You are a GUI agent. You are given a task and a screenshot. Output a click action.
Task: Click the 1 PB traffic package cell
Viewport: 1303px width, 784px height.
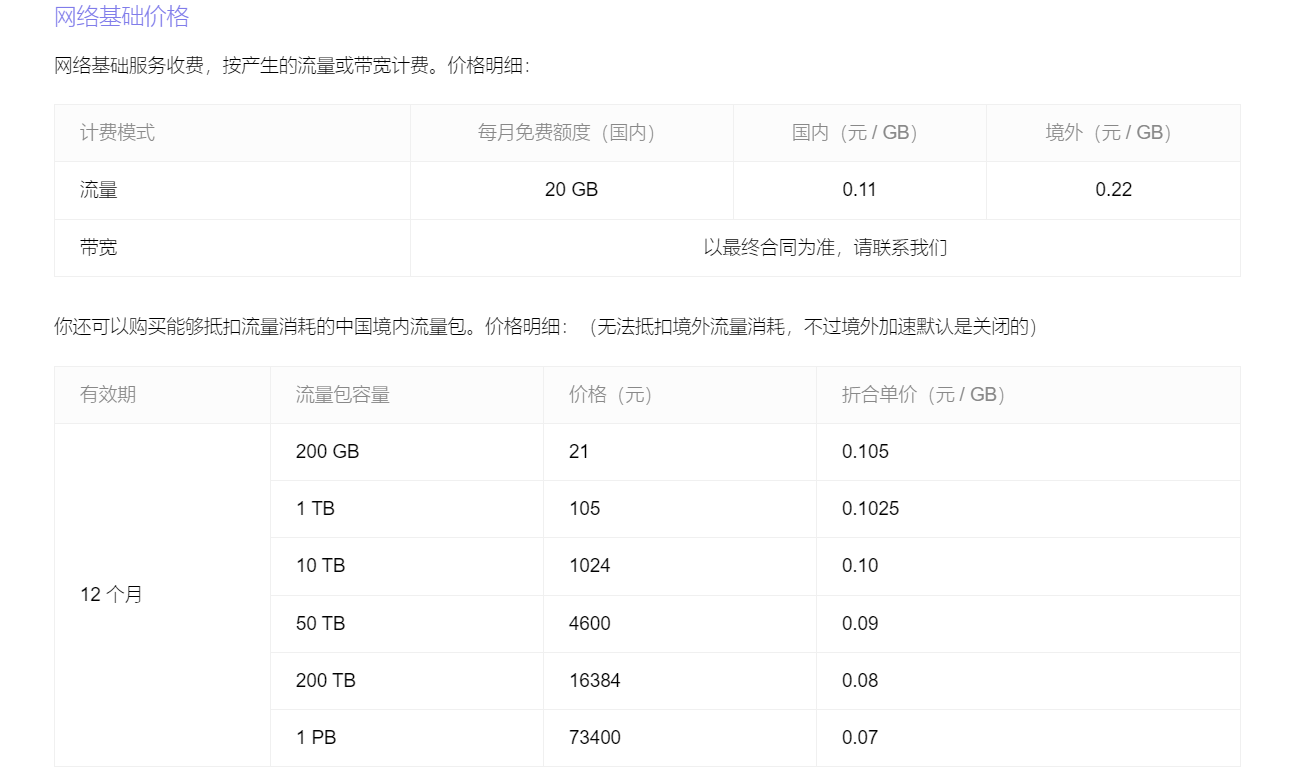coord(316,738)
